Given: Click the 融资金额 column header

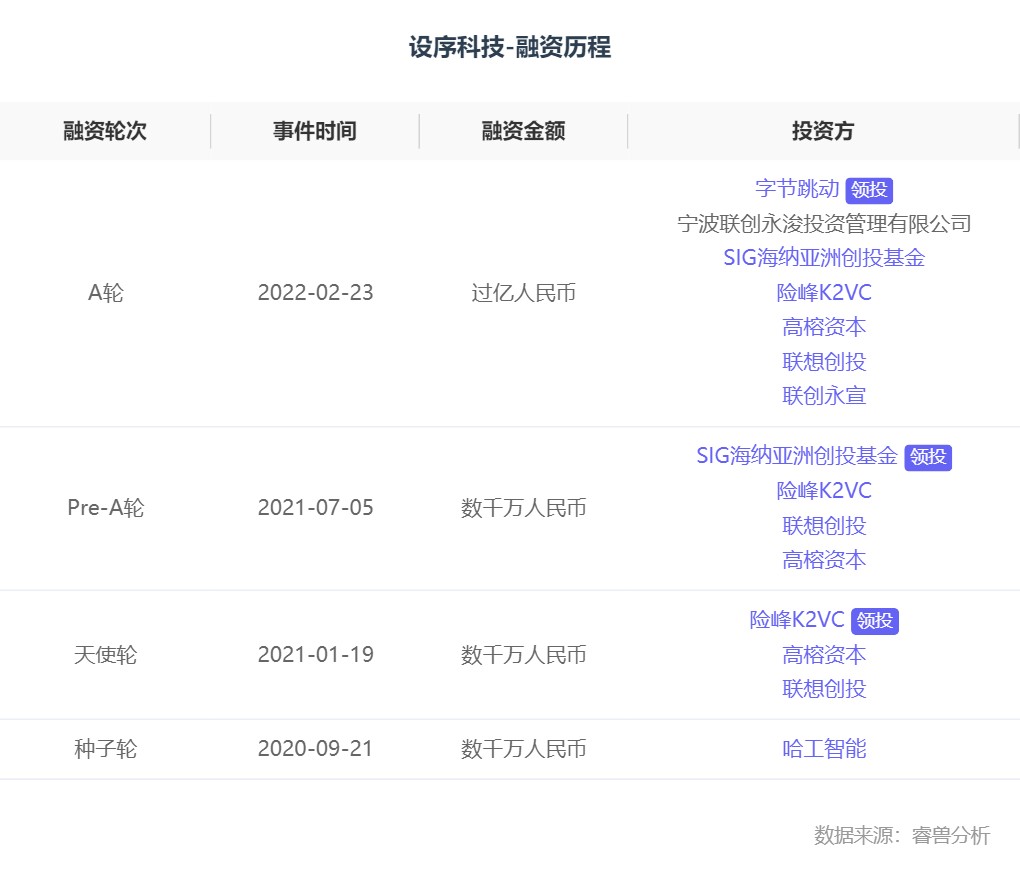Looking at the screenshot, I should [x=524, y=131].
